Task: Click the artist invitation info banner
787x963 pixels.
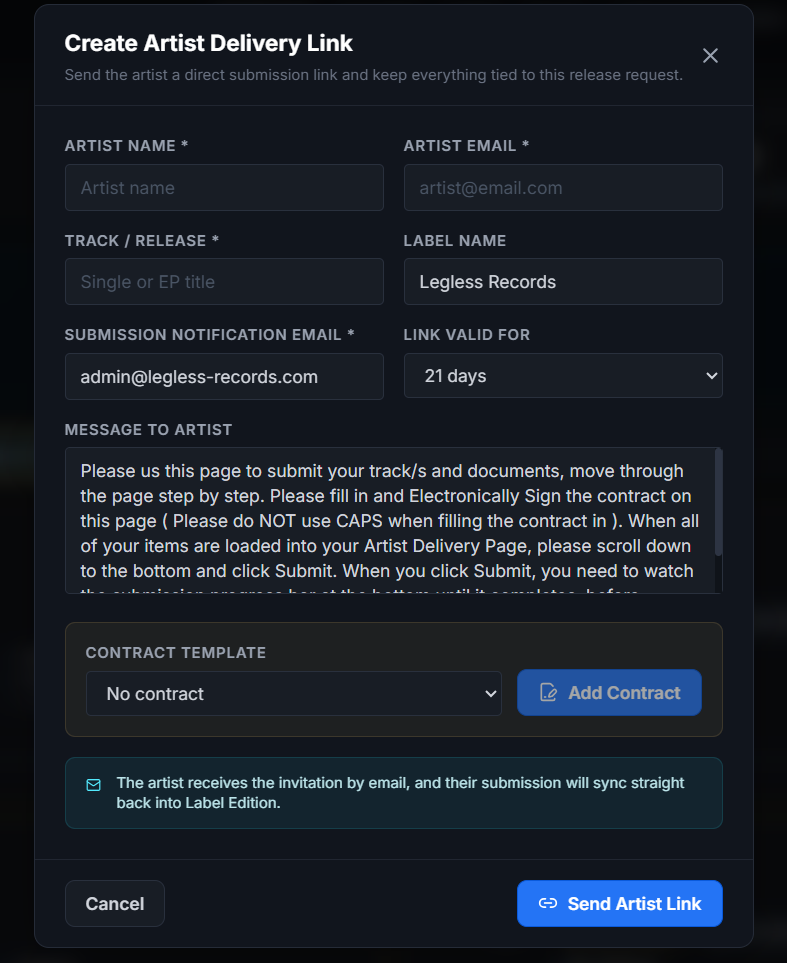Action: tap(393, 793)
